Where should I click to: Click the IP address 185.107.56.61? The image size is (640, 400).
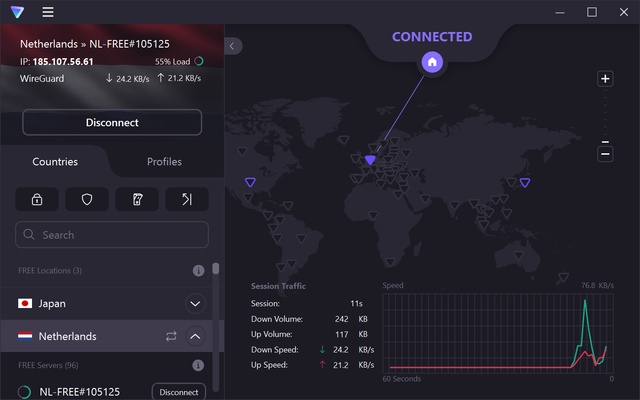(63, 62)
